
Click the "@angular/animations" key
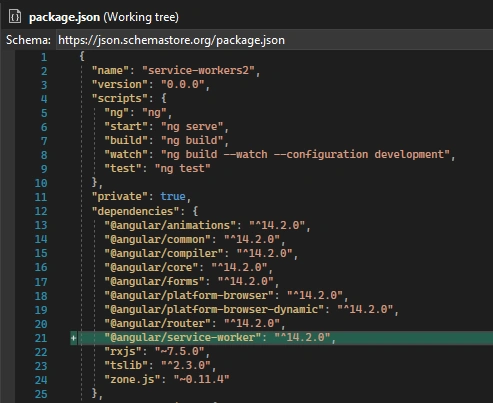(x=170, y=225)
